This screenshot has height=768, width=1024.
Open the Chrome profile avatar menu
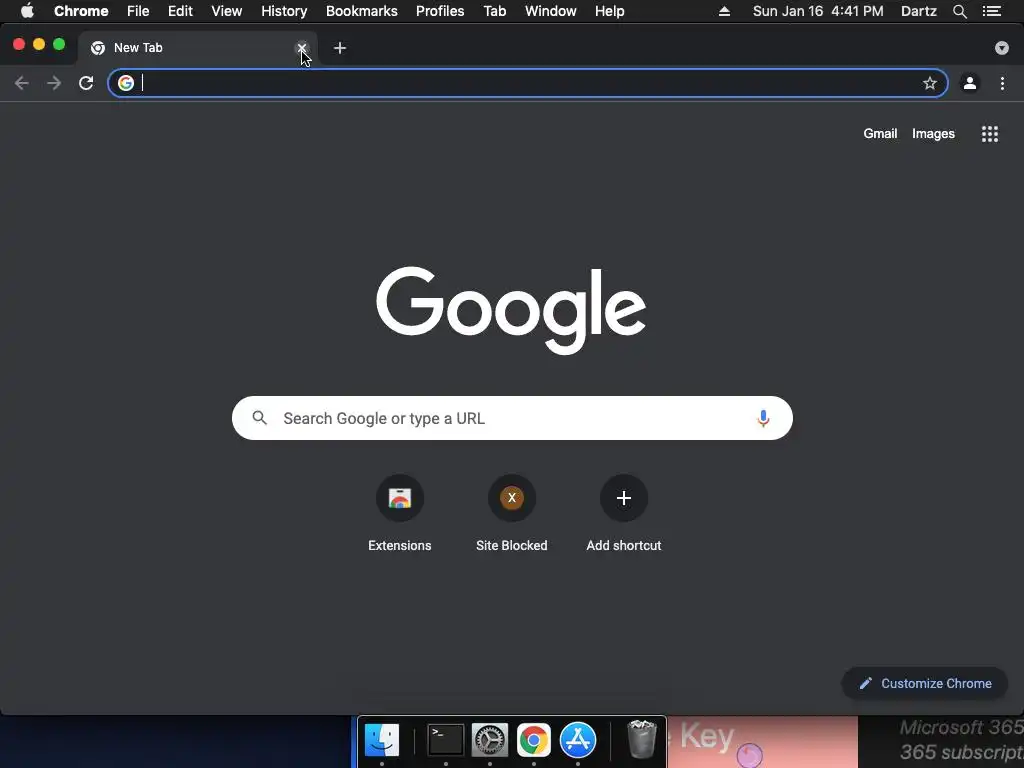point(970,83)
